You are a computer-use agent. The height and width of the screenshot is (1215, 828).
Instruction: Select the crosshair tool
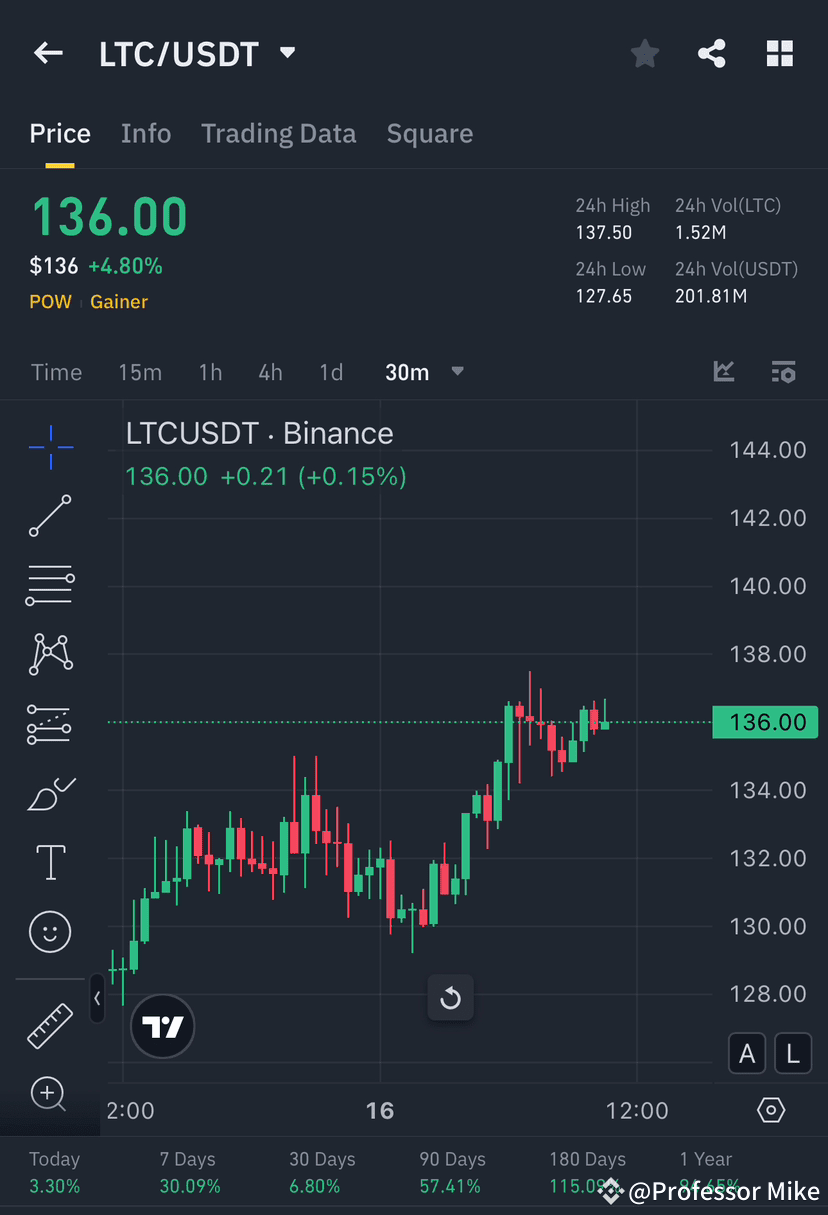(49, 447)
